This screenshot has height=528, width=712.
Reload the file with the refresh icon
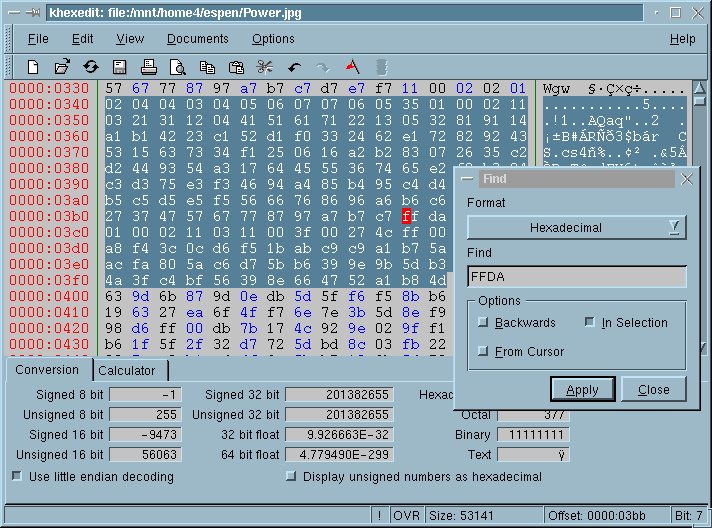pyautogui.click(x=91, y=67)
